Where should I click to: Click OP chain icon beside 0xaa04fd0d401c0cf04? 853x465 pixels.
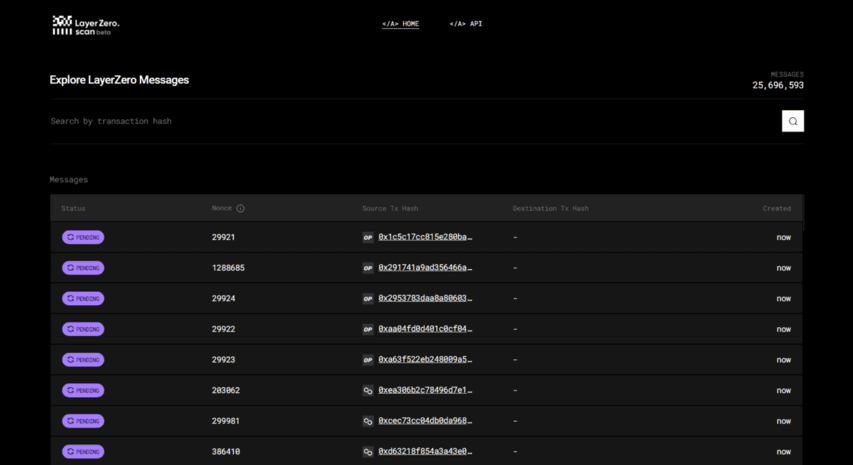click(368, 329)
